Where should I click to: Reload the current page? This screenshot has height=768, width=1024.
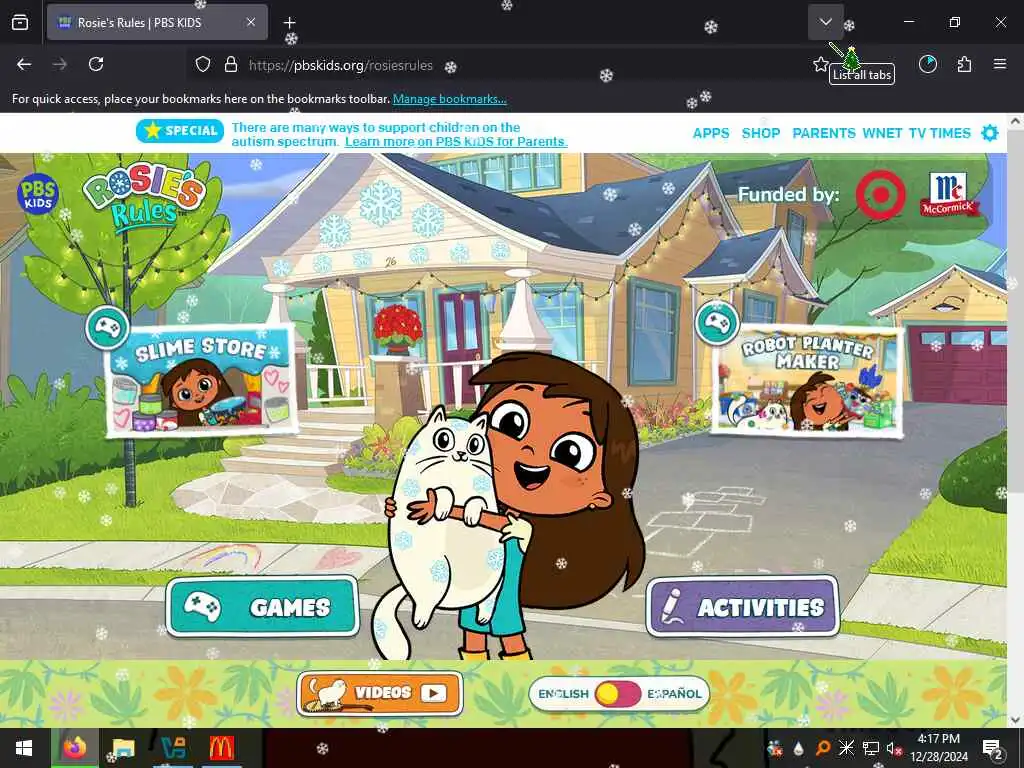96,64
